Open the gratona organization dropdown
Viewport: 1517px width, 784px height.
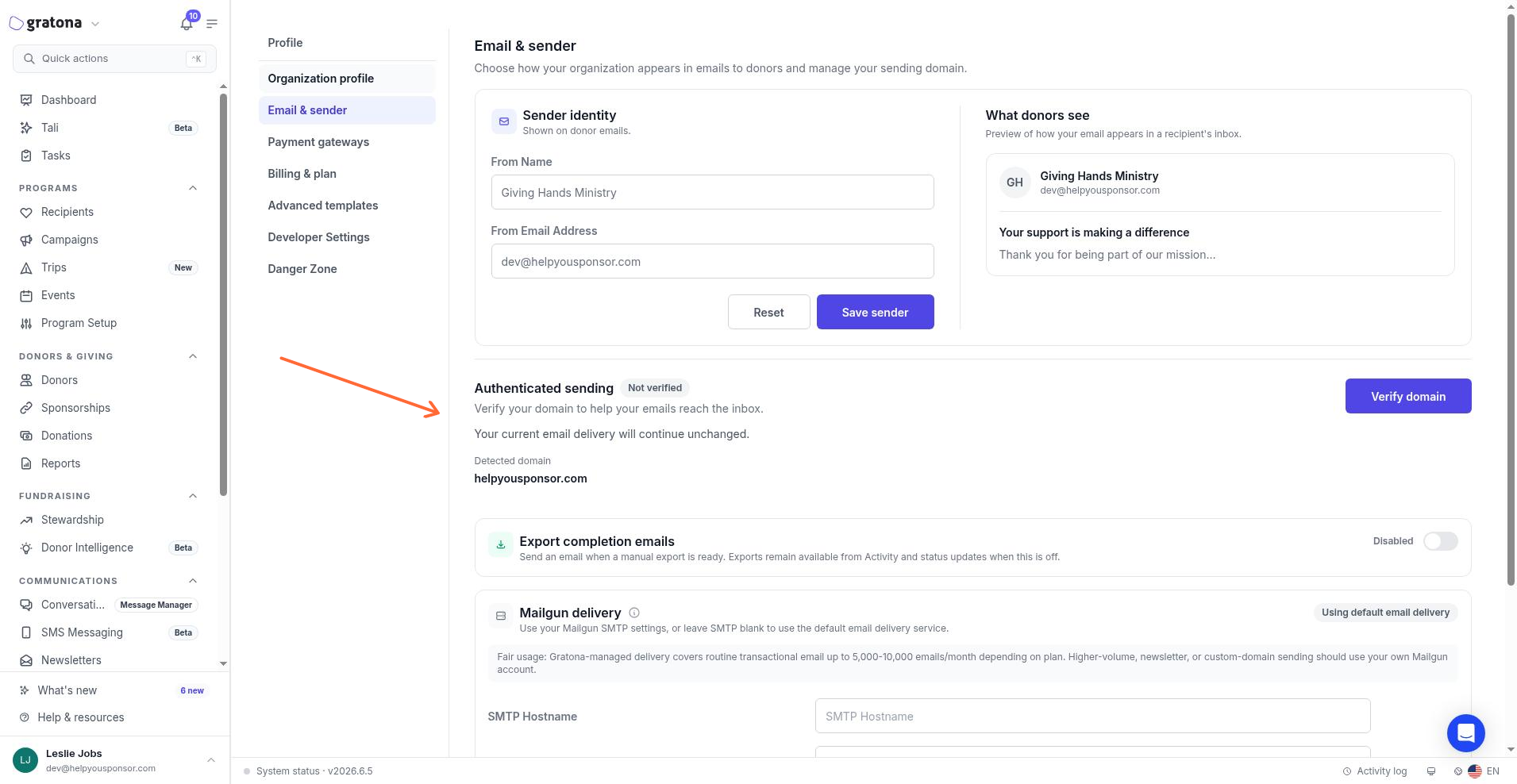(95, 24)
